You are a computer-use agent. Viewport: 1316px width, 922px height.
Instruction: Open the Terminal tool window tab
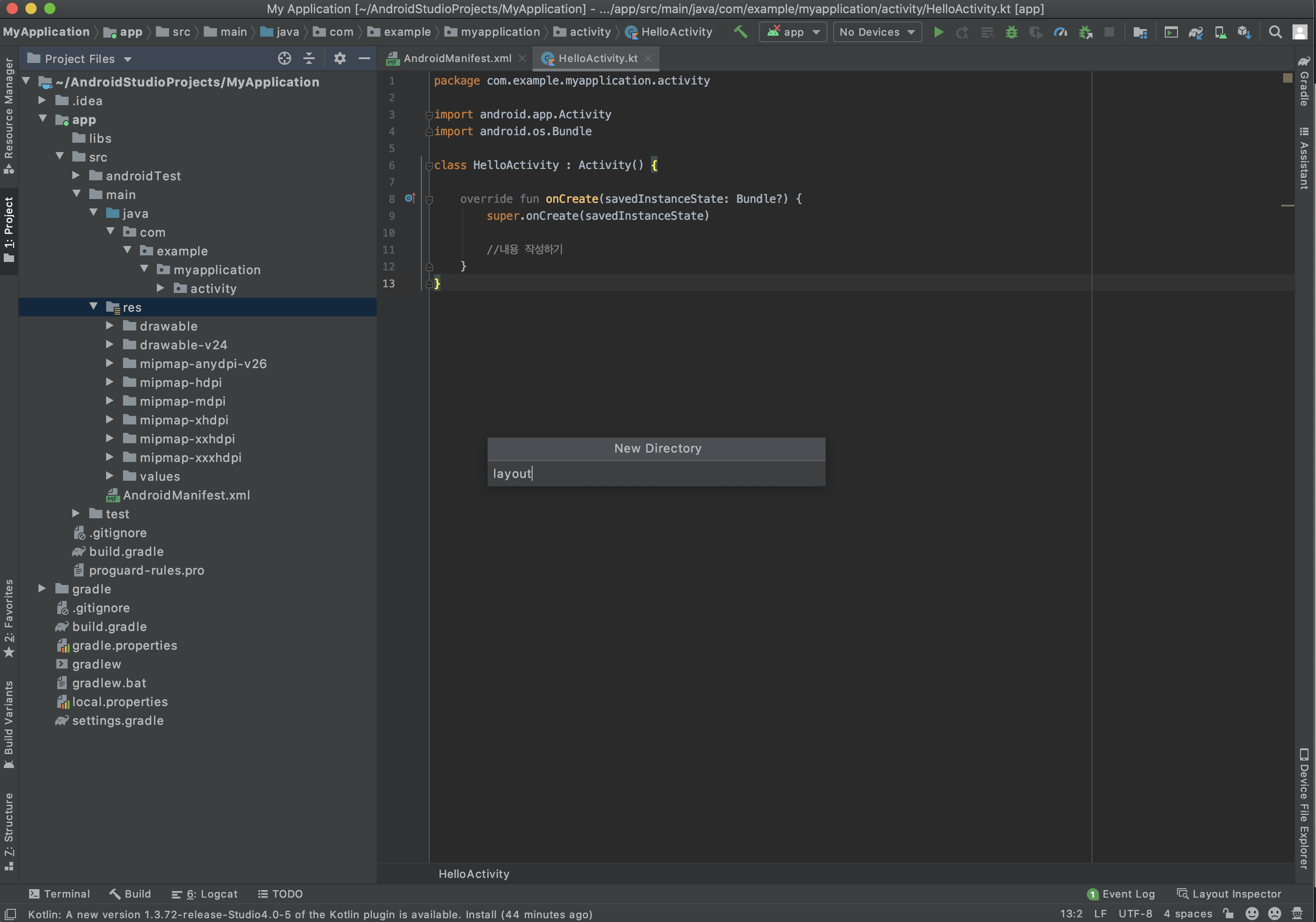(x=59, y=894)
